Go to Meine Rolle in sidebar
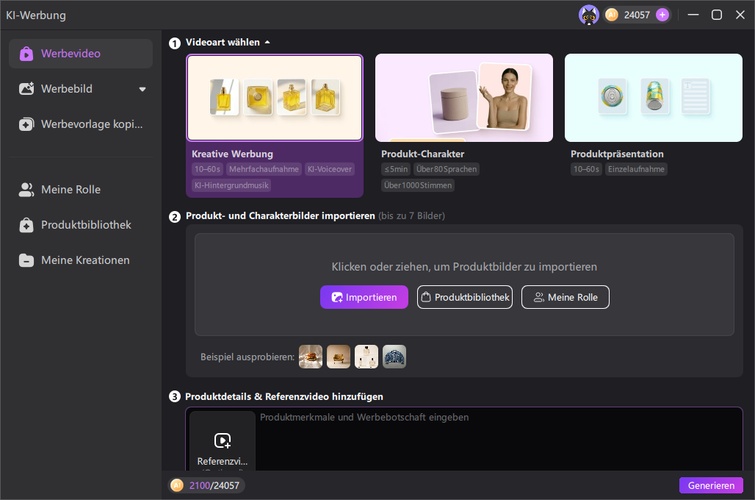Viewport: 755px width, 500px height. pos(81,189)
